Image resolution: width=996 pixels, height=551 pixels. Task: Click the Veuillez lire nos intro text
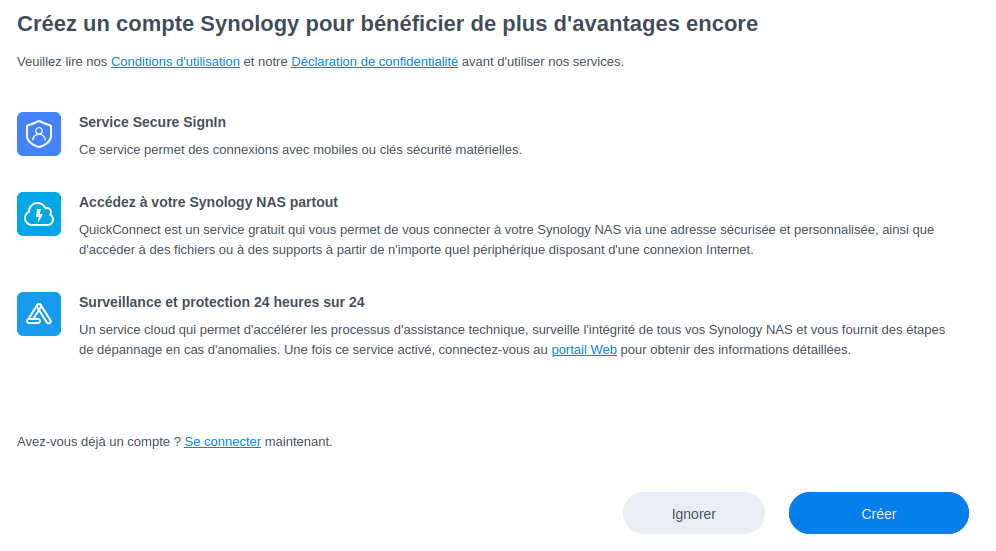pos(62,62)
